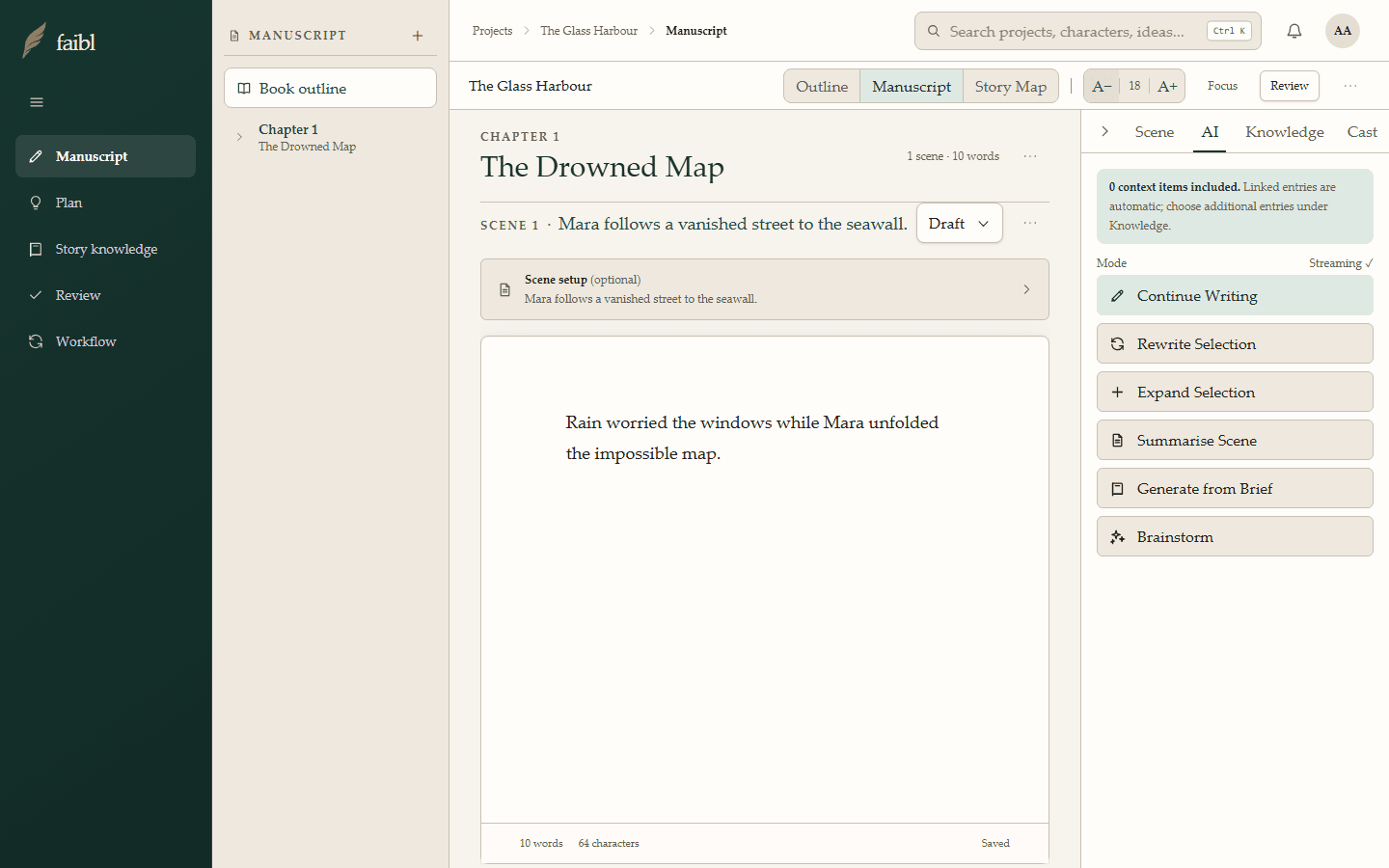Toggle the hamburger sidebar menu
The image size is (1389, 868).
[x=37, y=102]
